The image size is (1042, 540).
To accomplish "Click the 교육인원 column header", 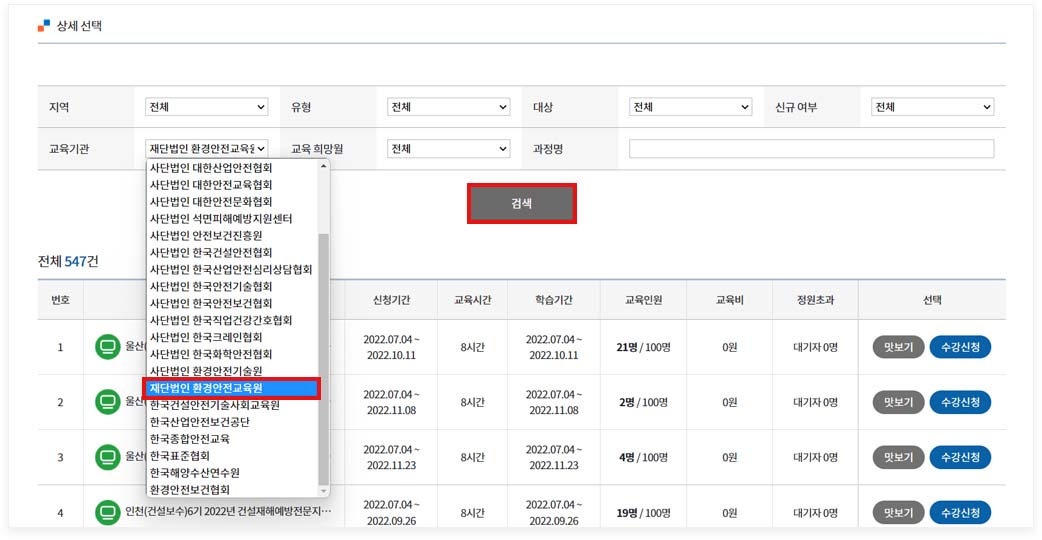I will tap(643, 300).
